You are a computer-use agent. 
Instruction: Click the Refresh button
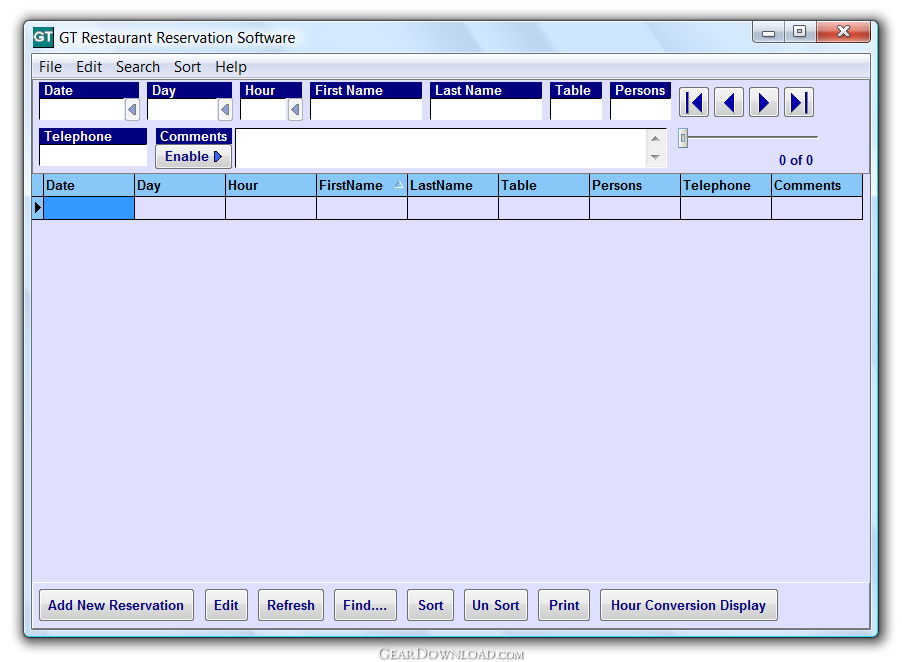[291, 605]
